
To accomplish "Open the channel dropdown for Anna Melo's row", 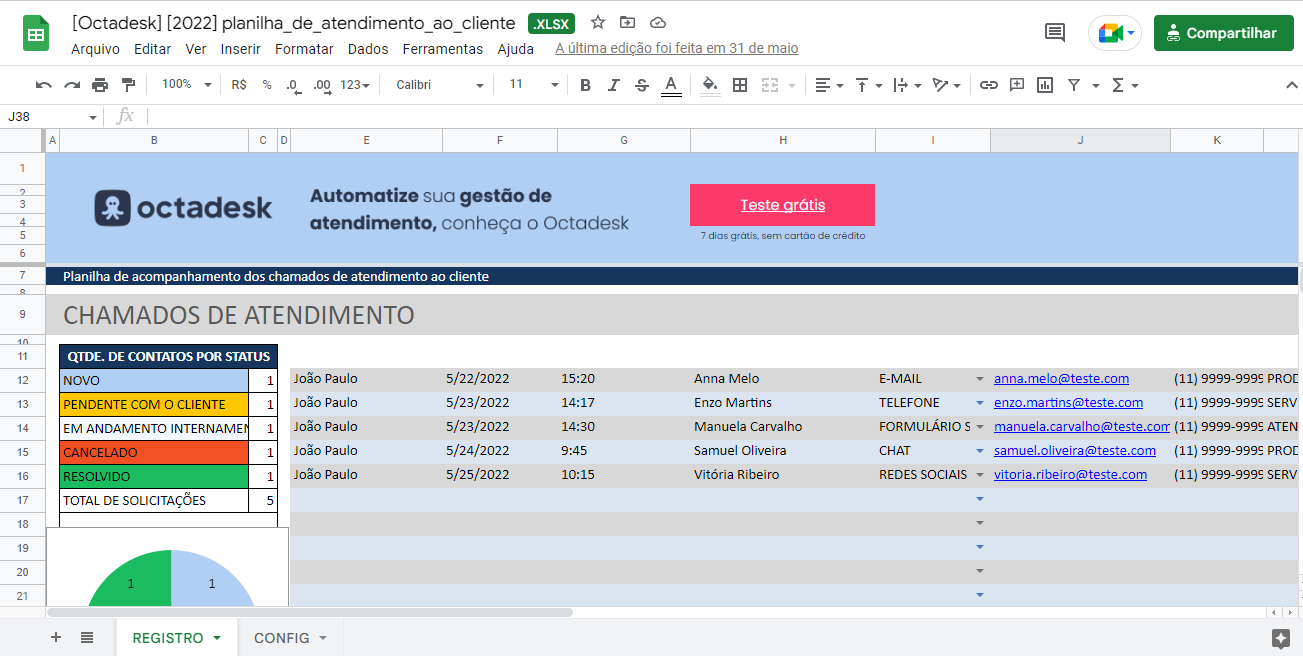I will tap(979, 378).
